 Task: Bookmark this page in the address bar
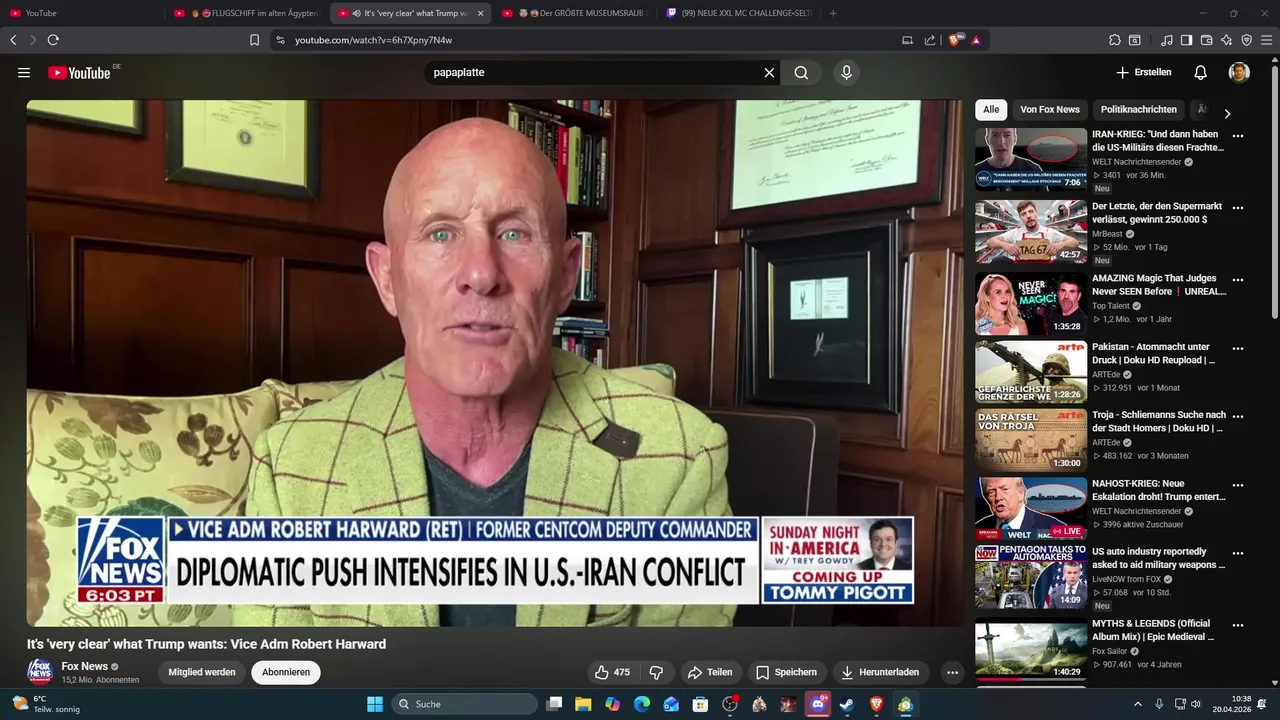[254, 40]
